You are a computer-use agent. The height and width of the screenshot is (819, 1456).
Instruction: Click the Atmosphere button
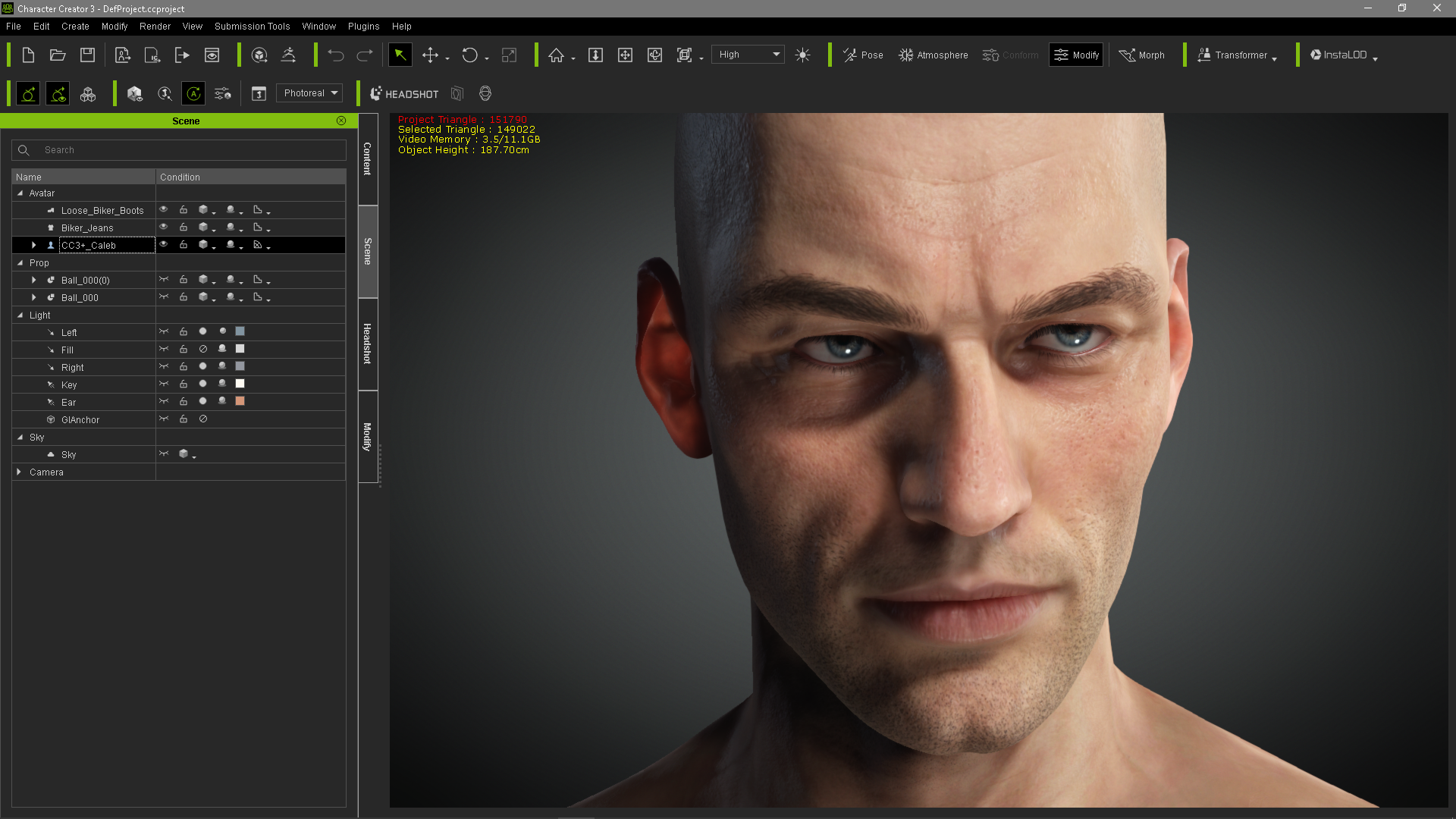click(933, 55)
